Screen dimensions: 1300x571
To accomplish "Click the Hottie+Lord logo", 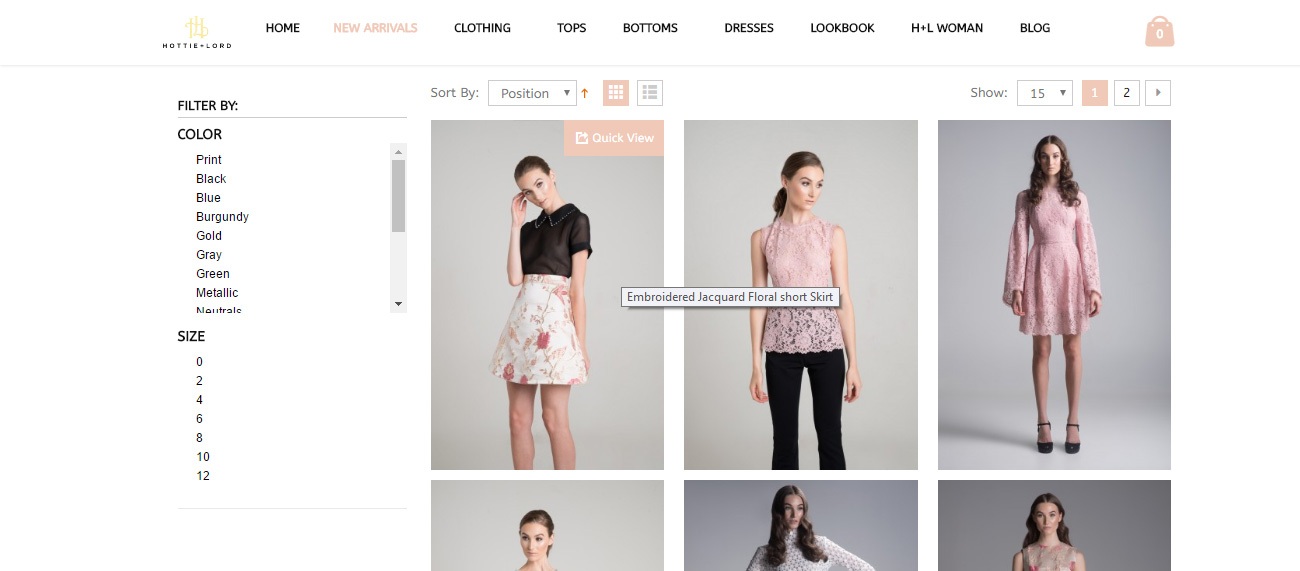I will pos(197,32).
